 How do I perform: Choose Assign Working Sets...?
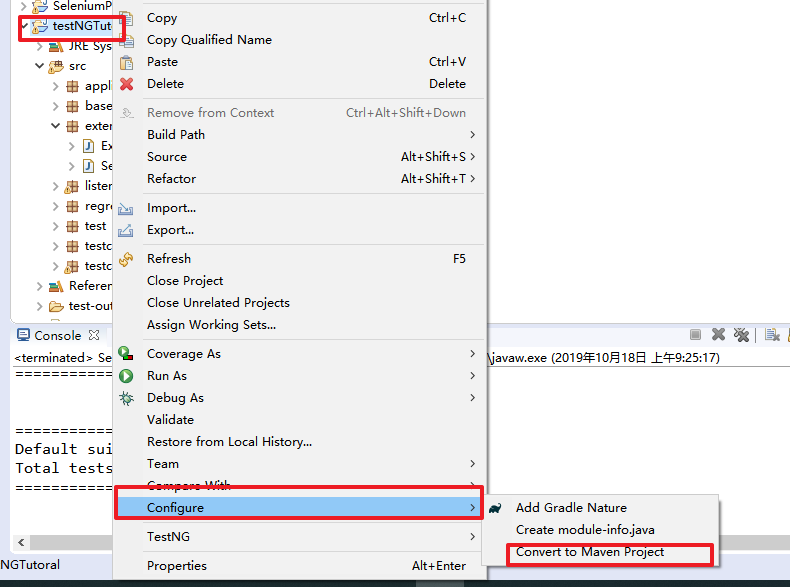tap(300, 325)
